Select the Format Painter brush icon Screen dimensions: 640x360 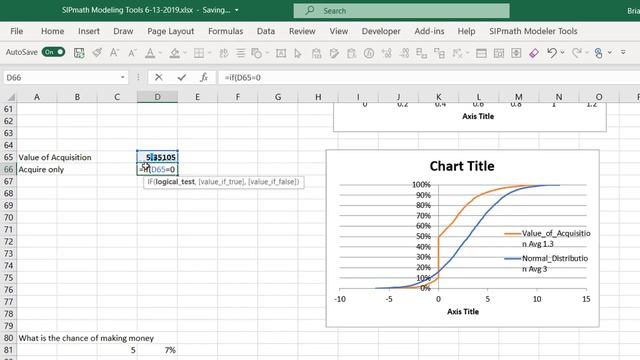pyautogui.click(x=97, y=53)
